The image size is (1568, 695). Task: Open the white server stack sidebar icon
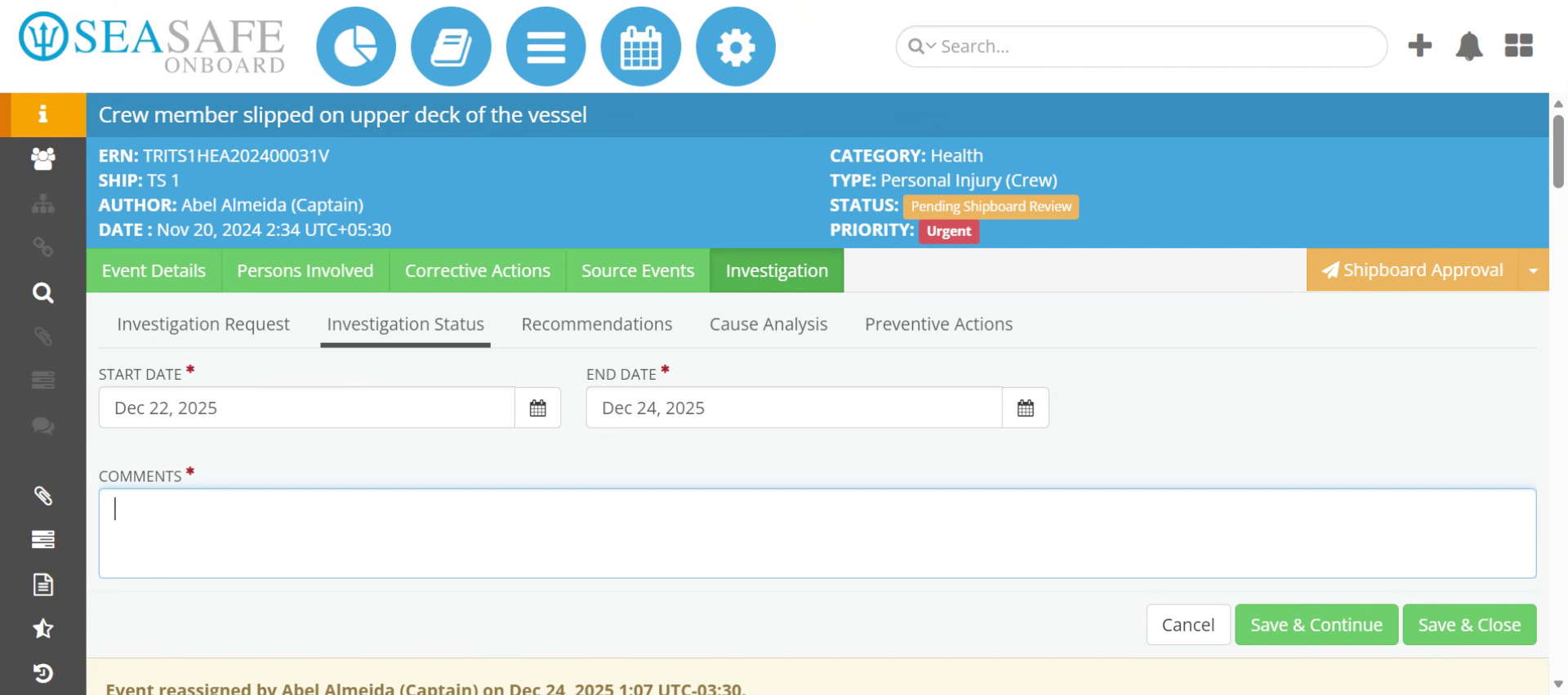42,540
